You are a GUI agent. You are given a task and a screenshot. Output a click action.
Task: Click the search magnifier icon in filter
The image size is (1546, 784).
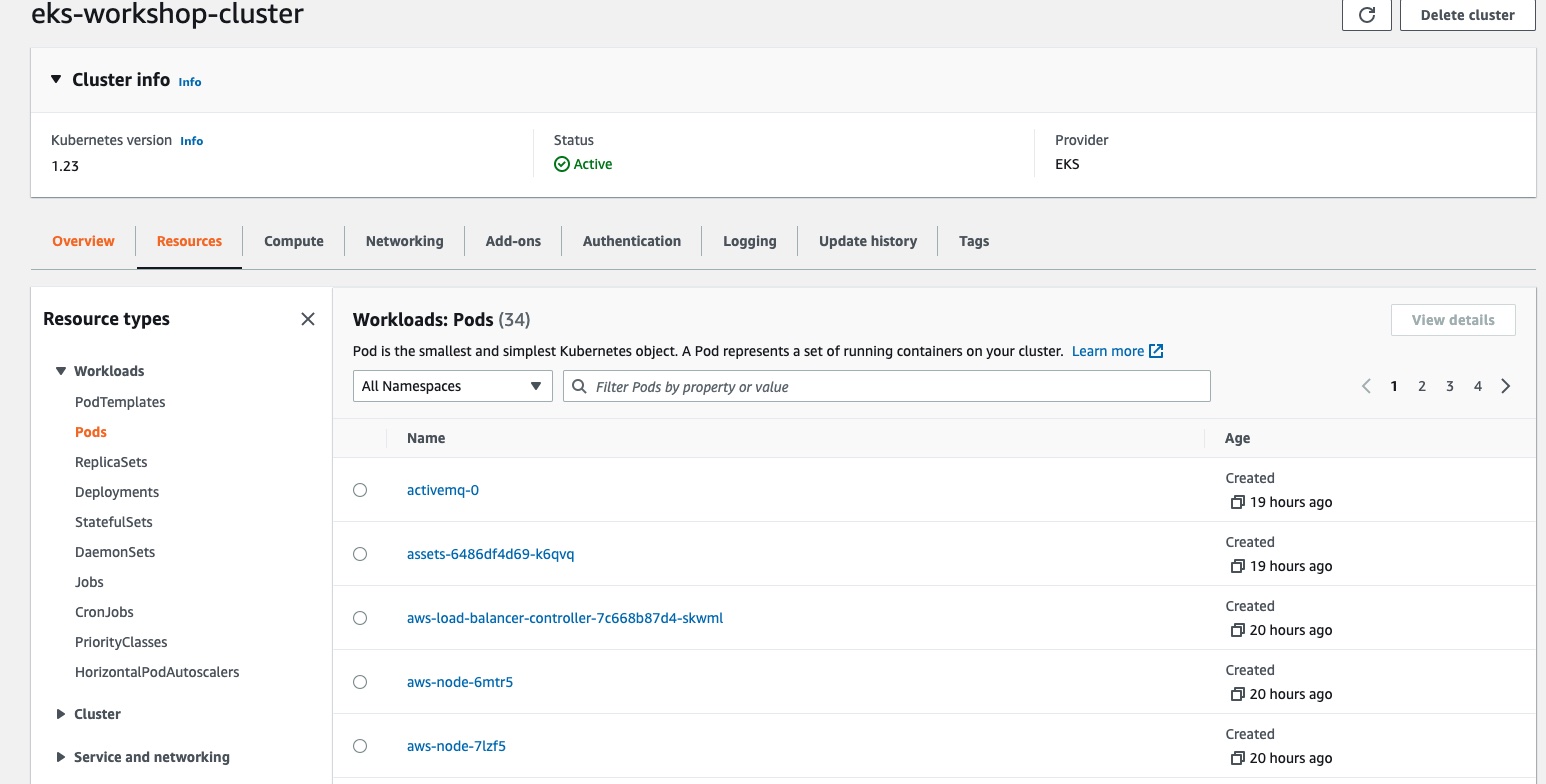(x=579, y=386)
